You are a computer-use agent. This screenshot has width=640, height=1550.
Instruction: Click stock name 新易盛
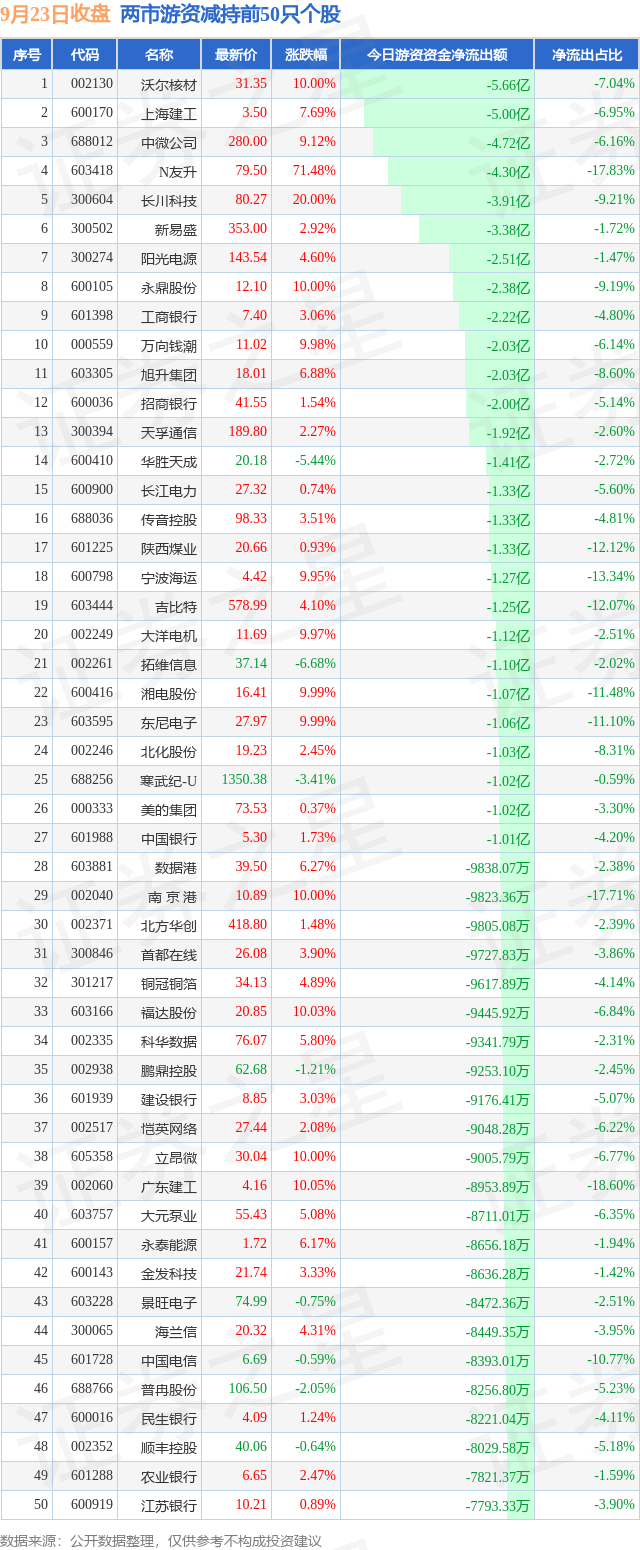176,229
